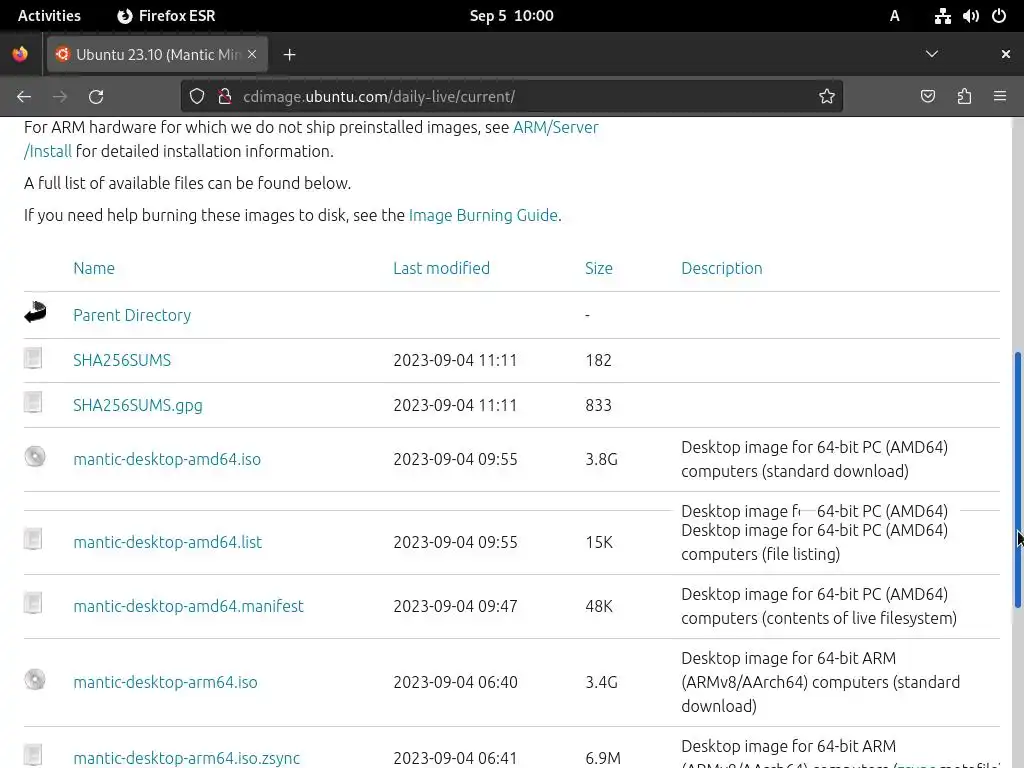Screen dimensions: 1024x768
Task: Click the vertical page scrollbar thumb
Action: (x=1017, y=480)
